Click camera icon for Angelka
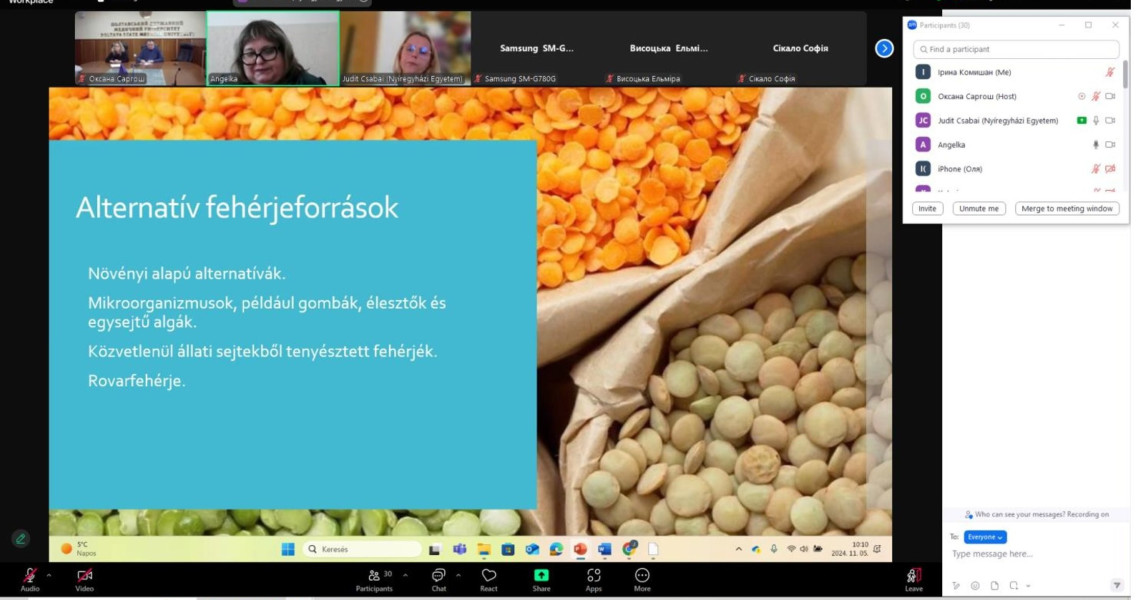The width and height of the screenshot is (1140, 600). point(1110,145)
